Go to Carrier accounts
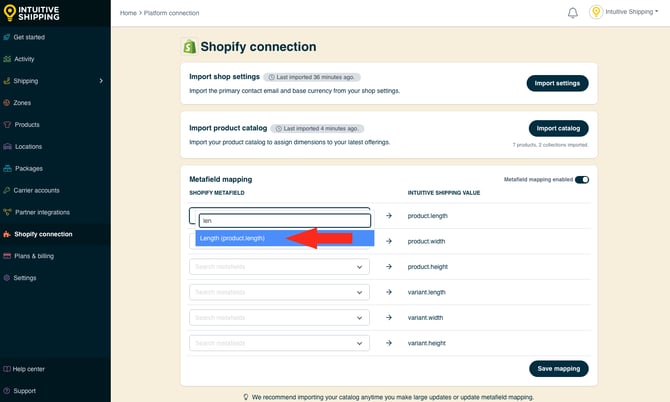Viewport: 670px width, 402px height. [36, 190]
